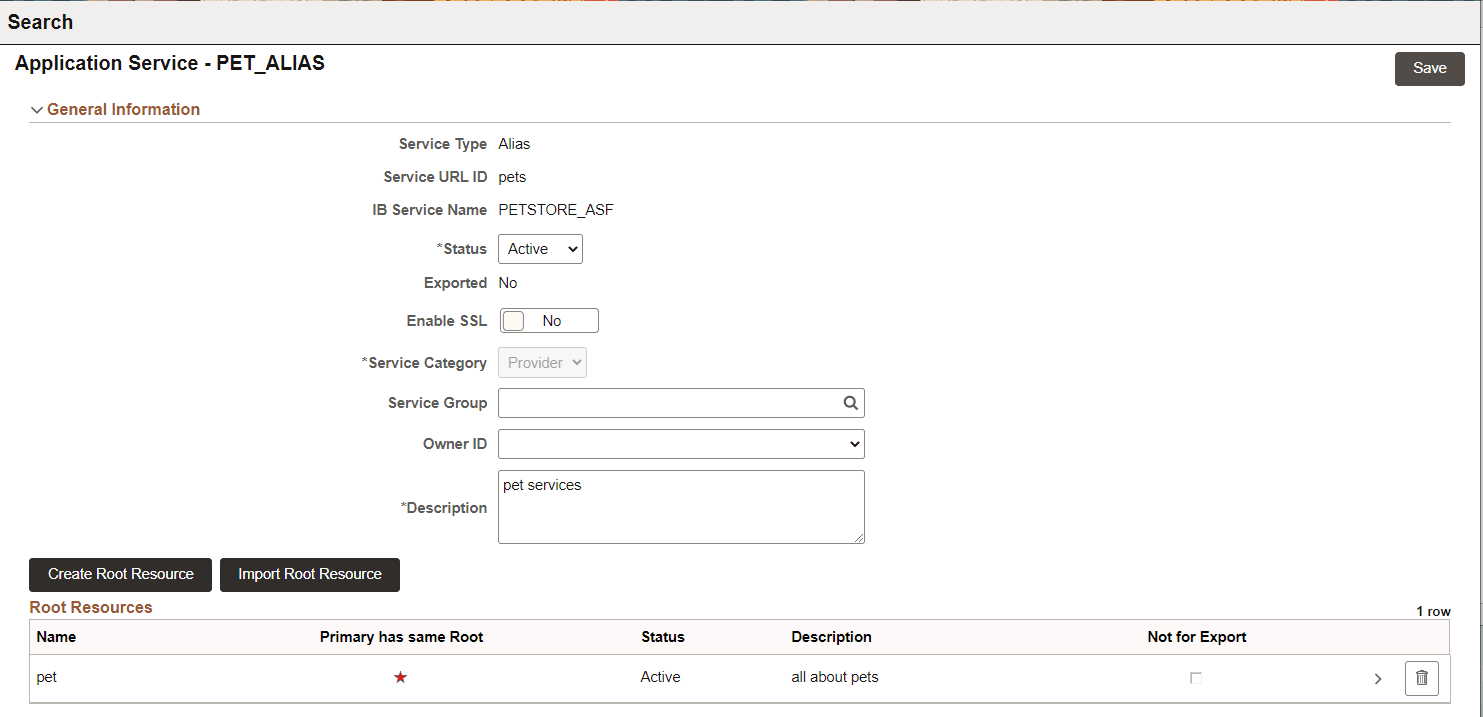The height and width of the screenshot is (717, 1483).
Task: Open the Service Group lookup search icon
Action: 849,402
